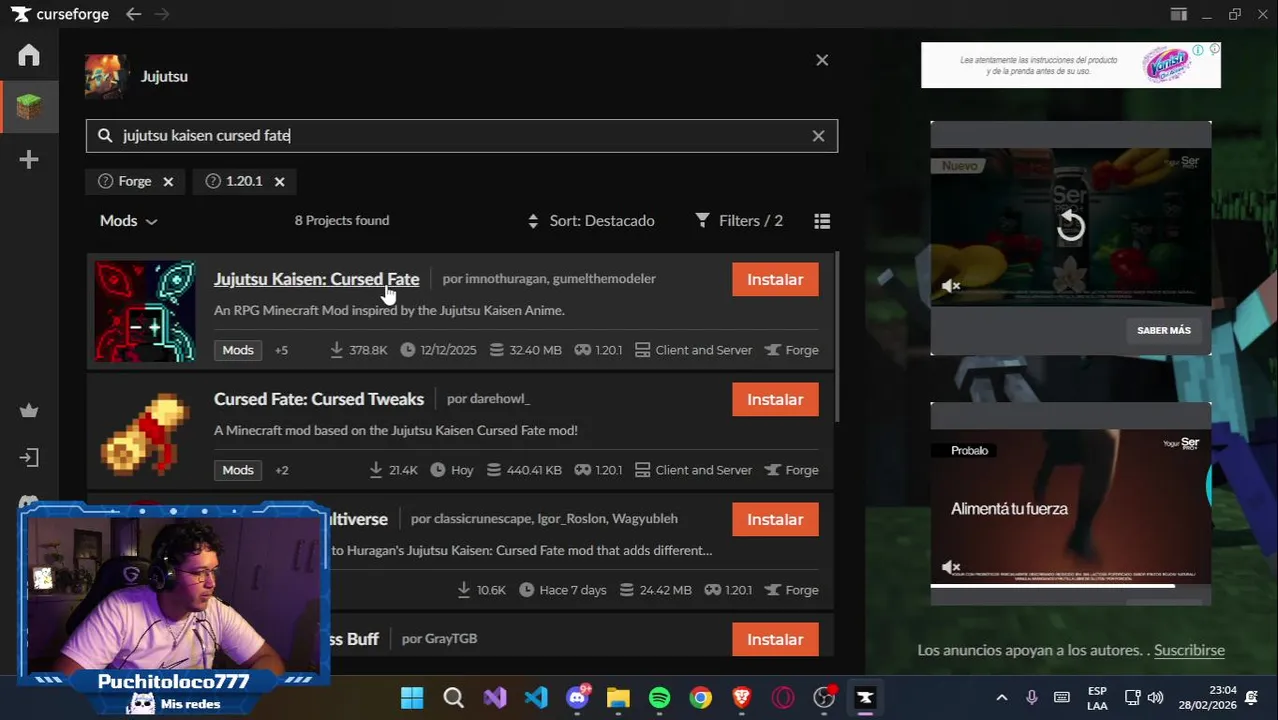Click the help icon on 1.20.1 chip
1278x720 pixels.
(x=212, y=181)
